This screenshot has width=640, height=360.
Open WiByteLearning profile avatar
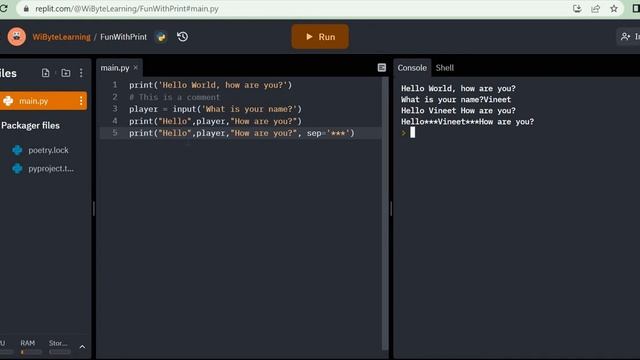17,37
